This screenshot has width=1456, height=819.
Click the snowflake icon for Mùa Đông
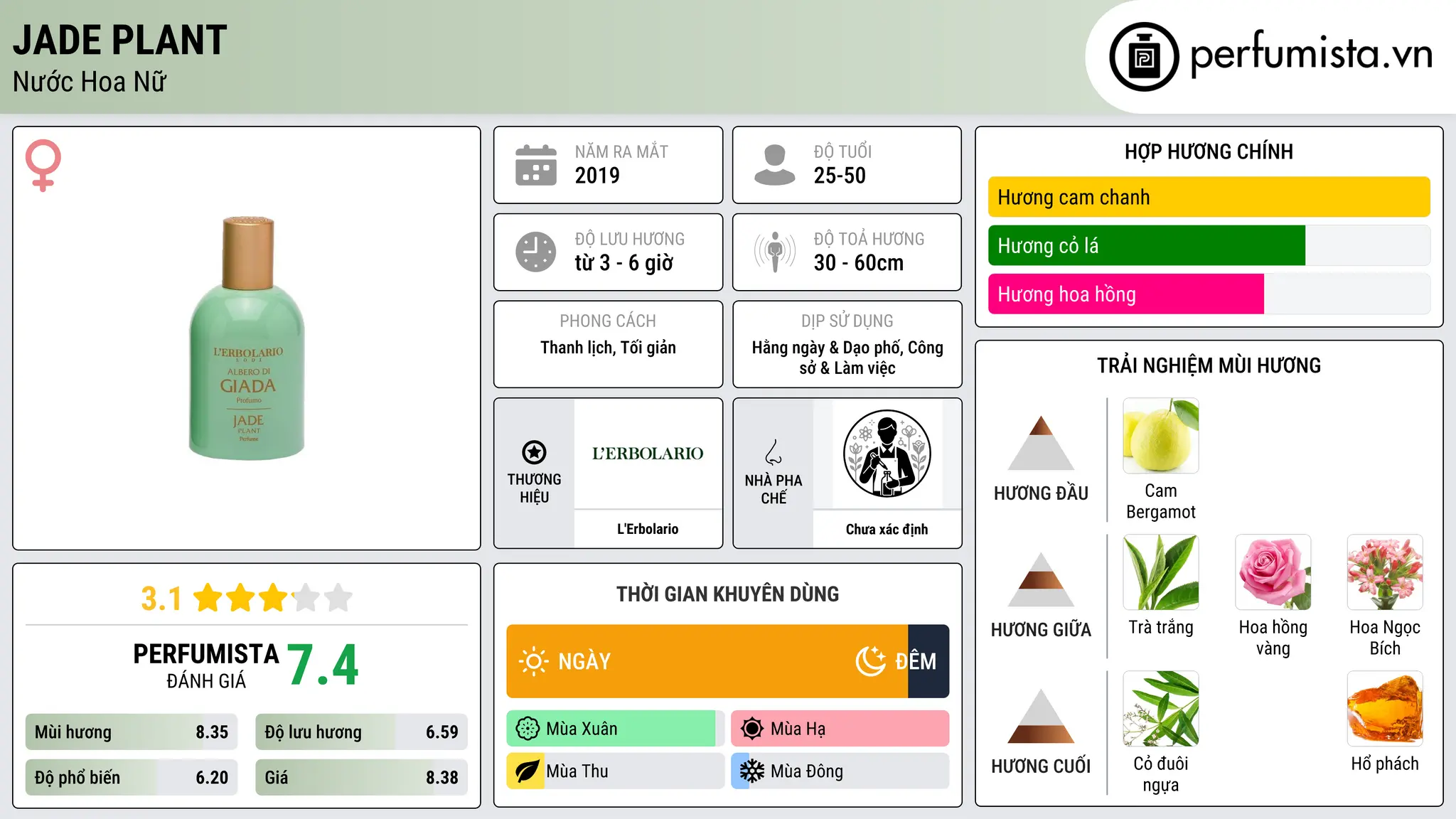pyautogui.click(x=752, y=771)
